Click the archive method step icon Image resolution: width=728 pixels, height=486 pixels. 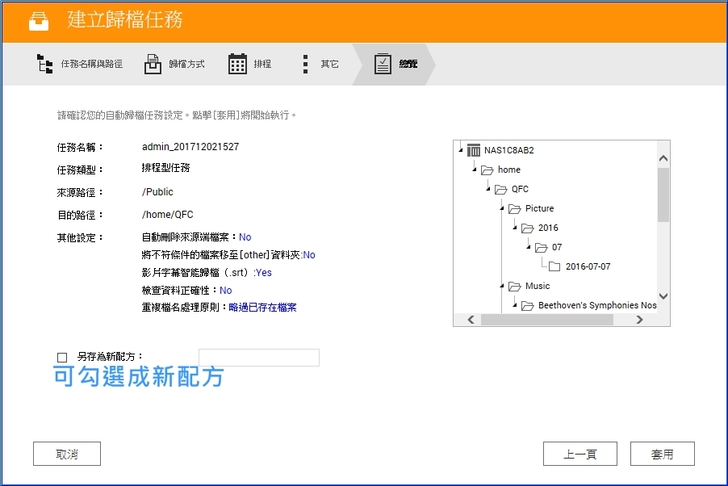coord(152,64)
